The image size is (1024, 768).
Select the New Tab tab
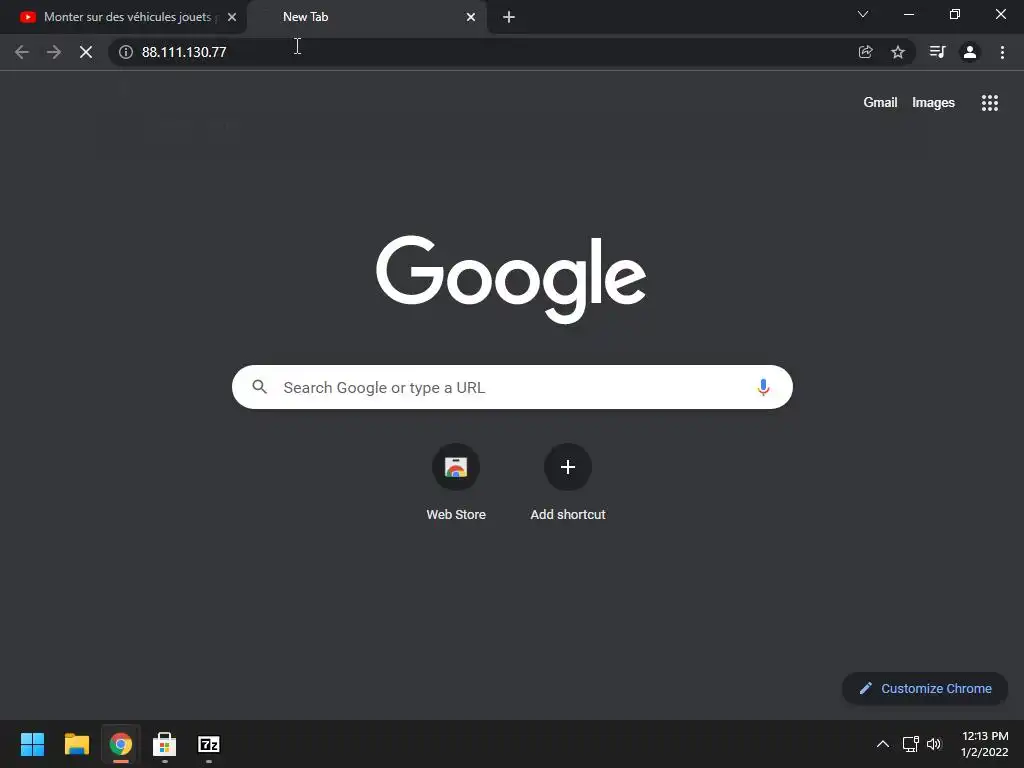pos(368,17)
